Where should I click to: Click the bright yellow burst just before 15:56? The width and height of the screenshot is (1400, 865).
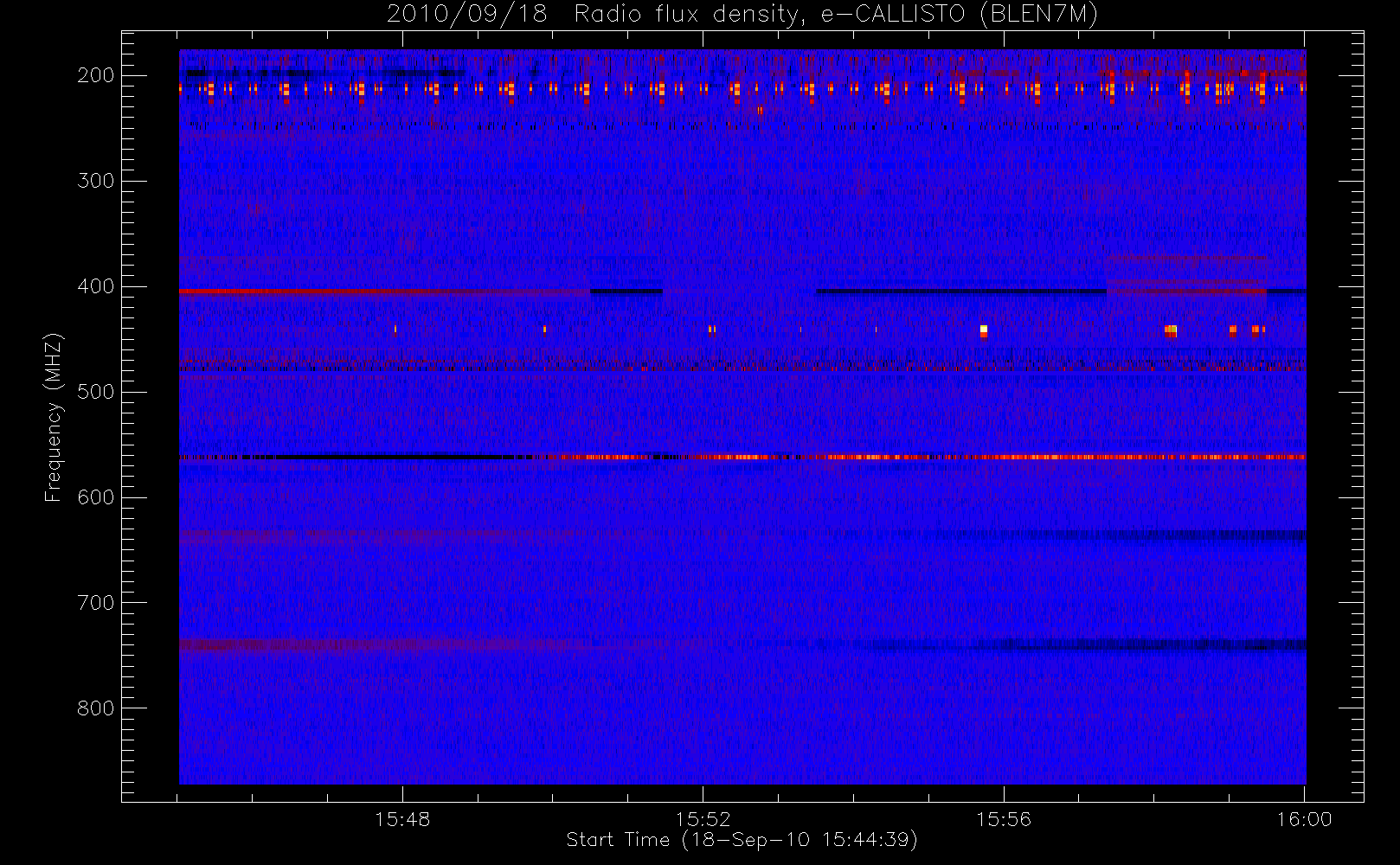coord(984,330)
